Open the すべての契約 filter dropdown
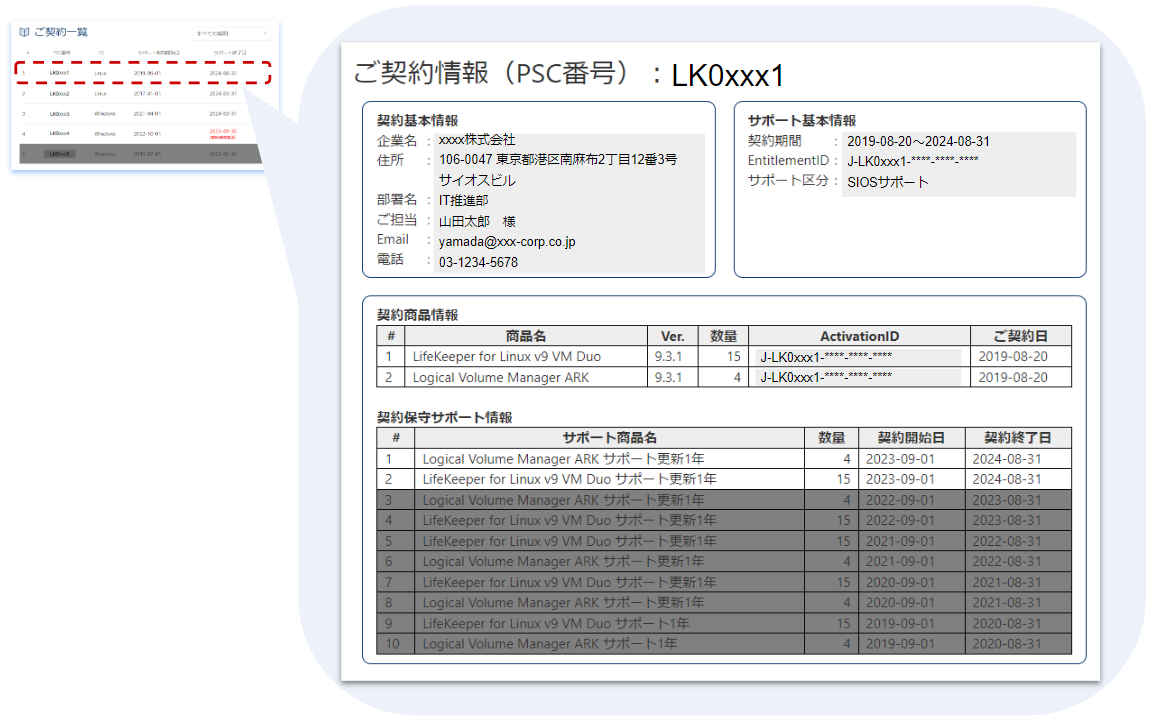Screen dimensions: 1151x719 coord(231,33)
